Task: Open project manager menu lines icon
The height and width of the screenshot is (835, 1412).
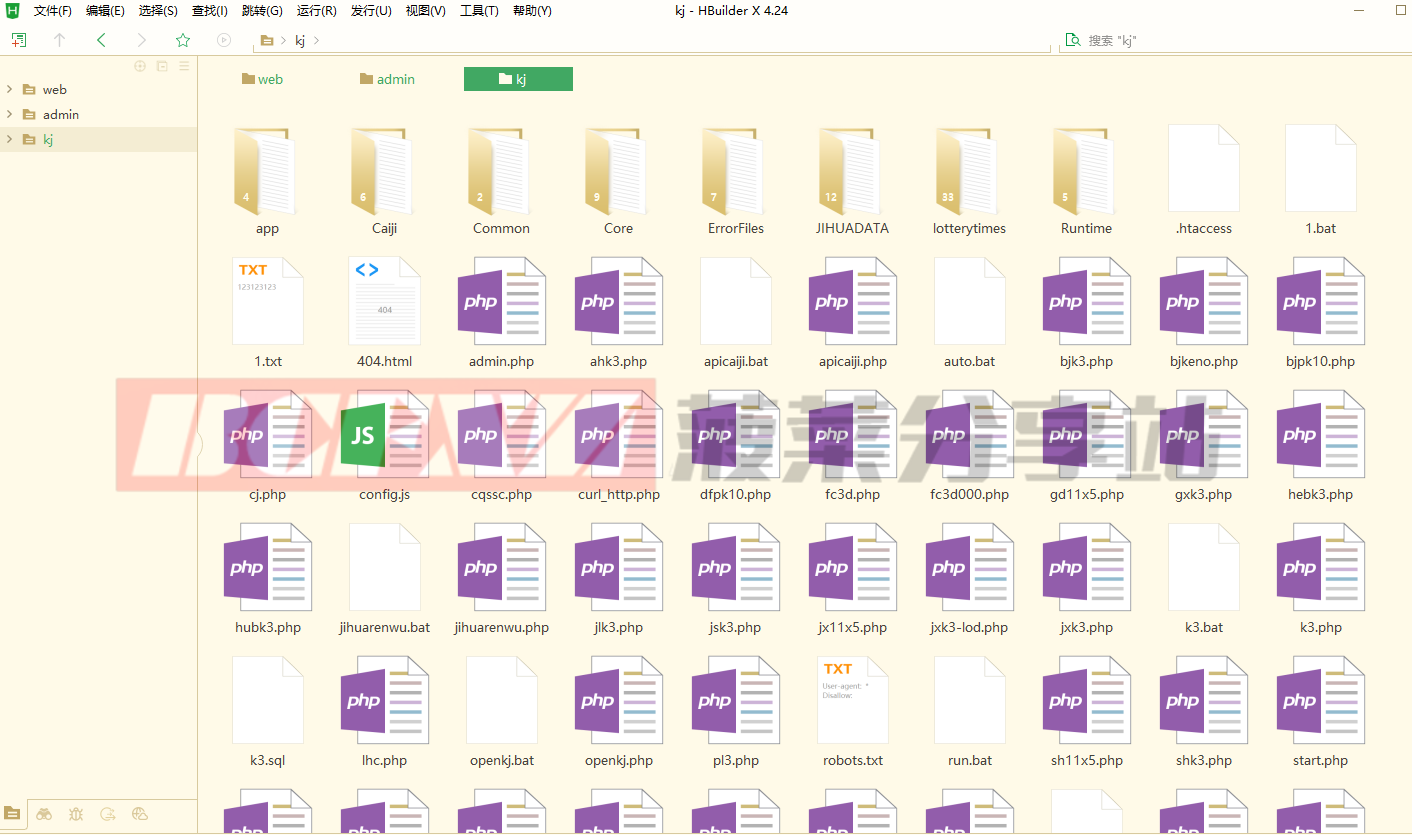Action: point(184,66)
